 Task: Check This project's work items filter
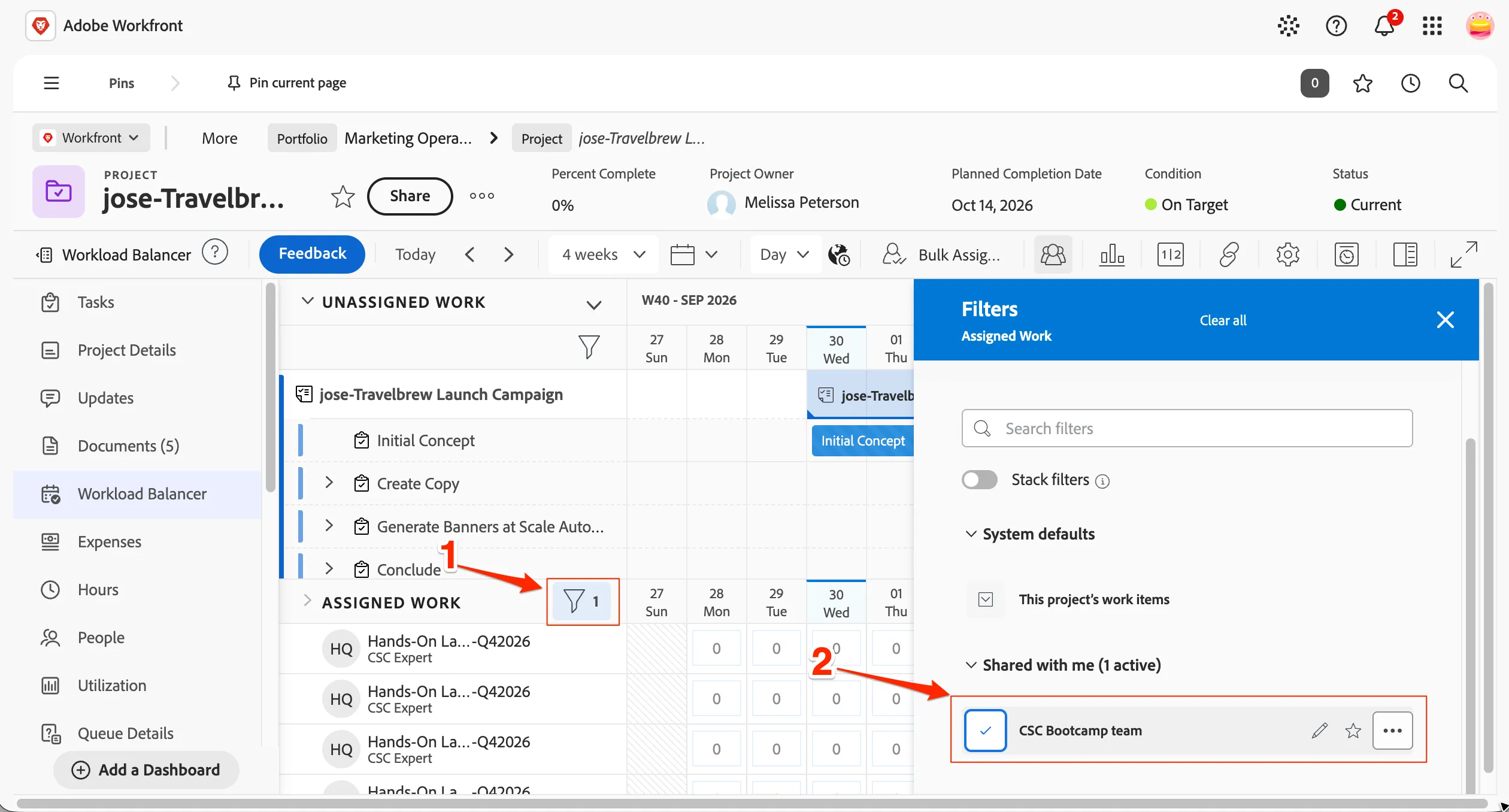click(986, 599)
